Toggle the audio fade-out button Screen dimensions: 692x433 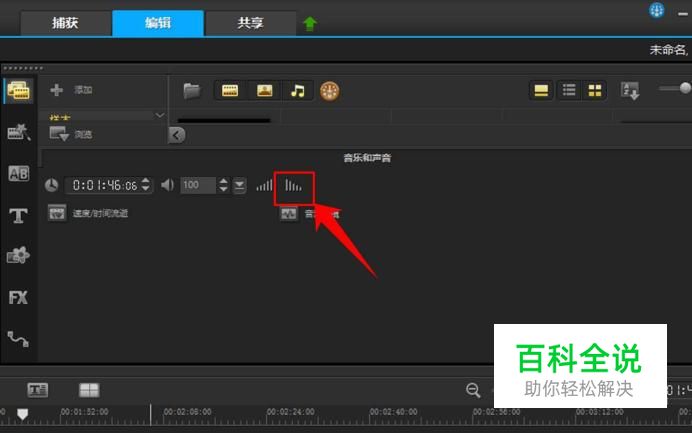tap(293, 186)
